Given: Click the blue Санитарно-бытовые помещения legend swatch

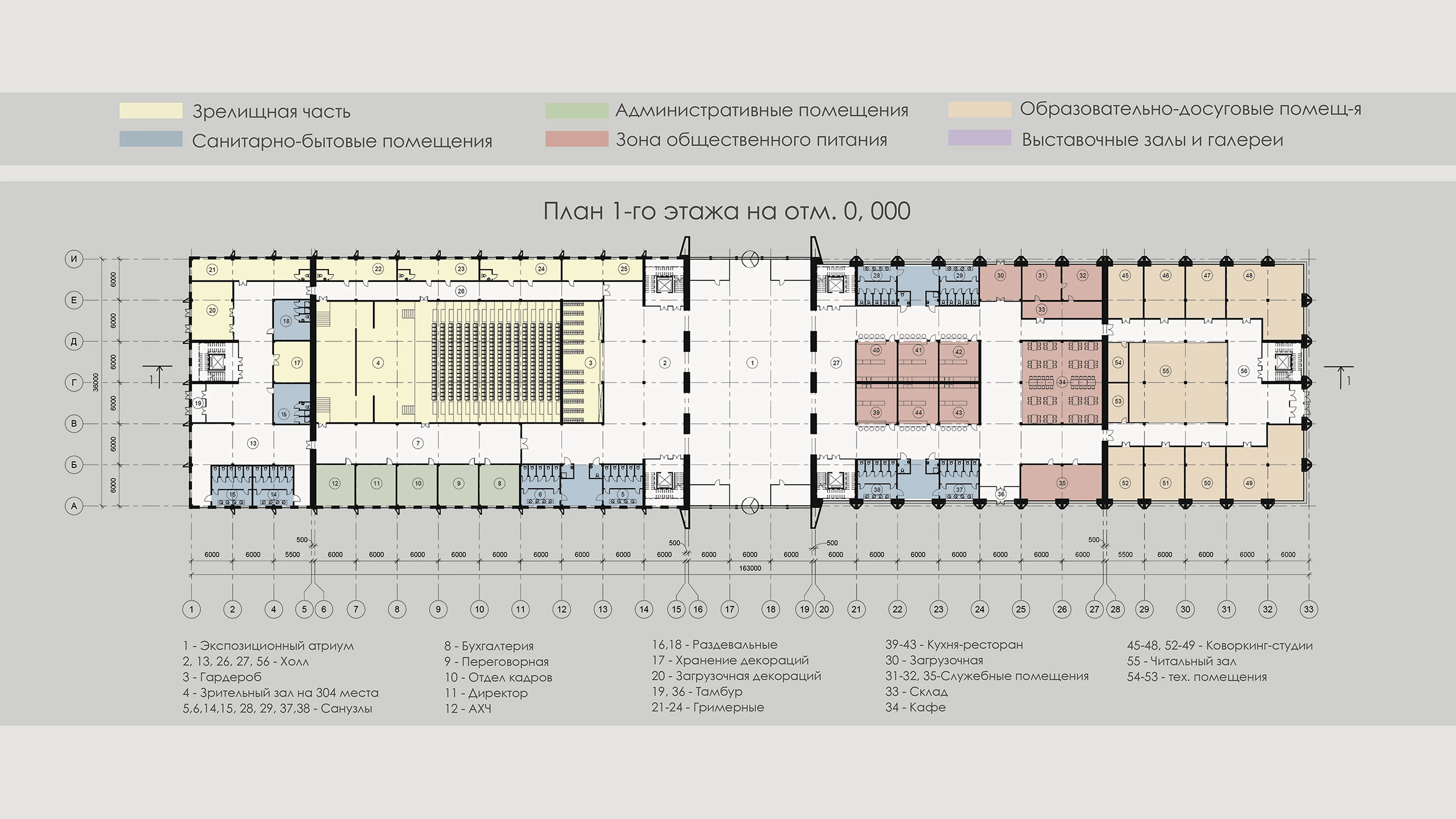Looking at the screenshot, I should tap(151, 139).
